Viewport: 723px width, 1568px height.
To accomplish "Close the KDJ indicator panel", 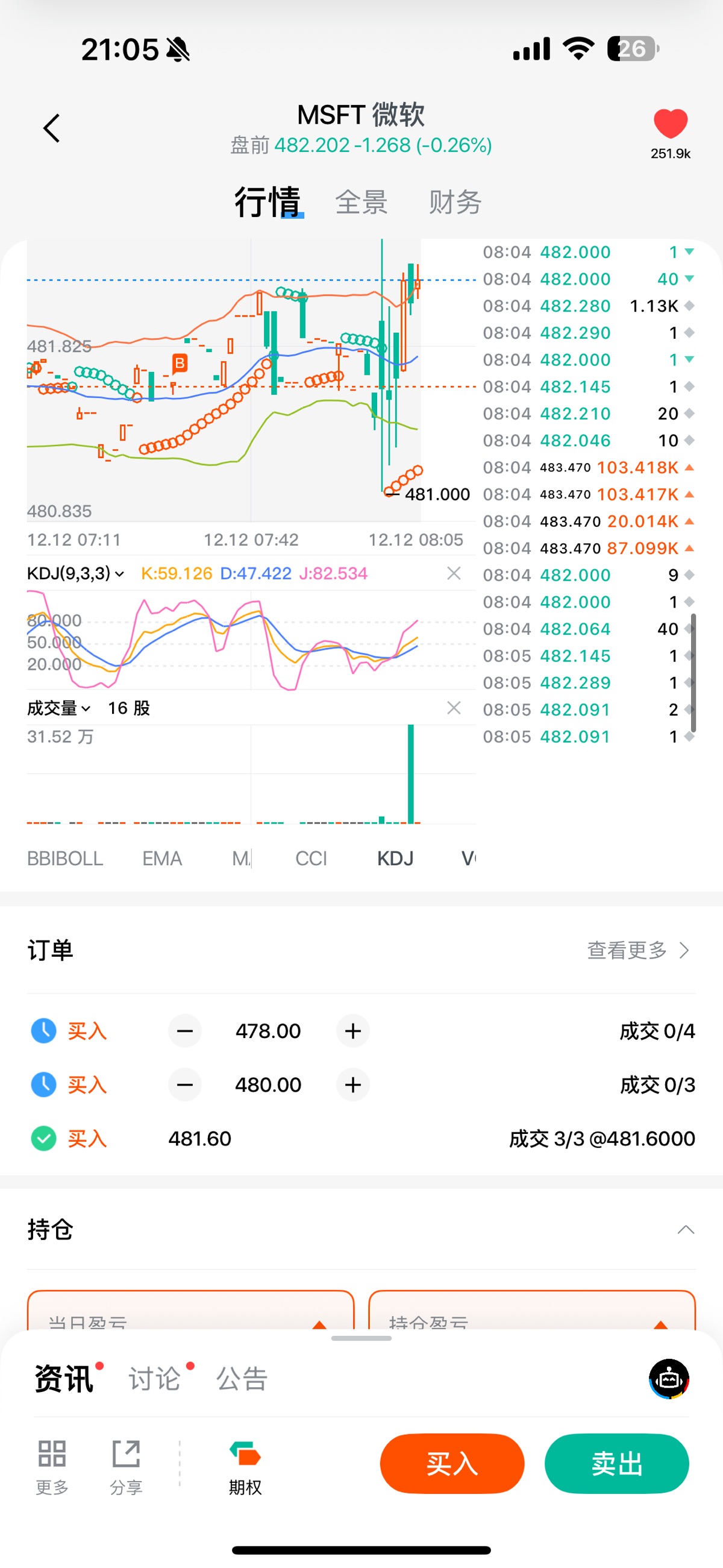I will [x=454, y=573].
